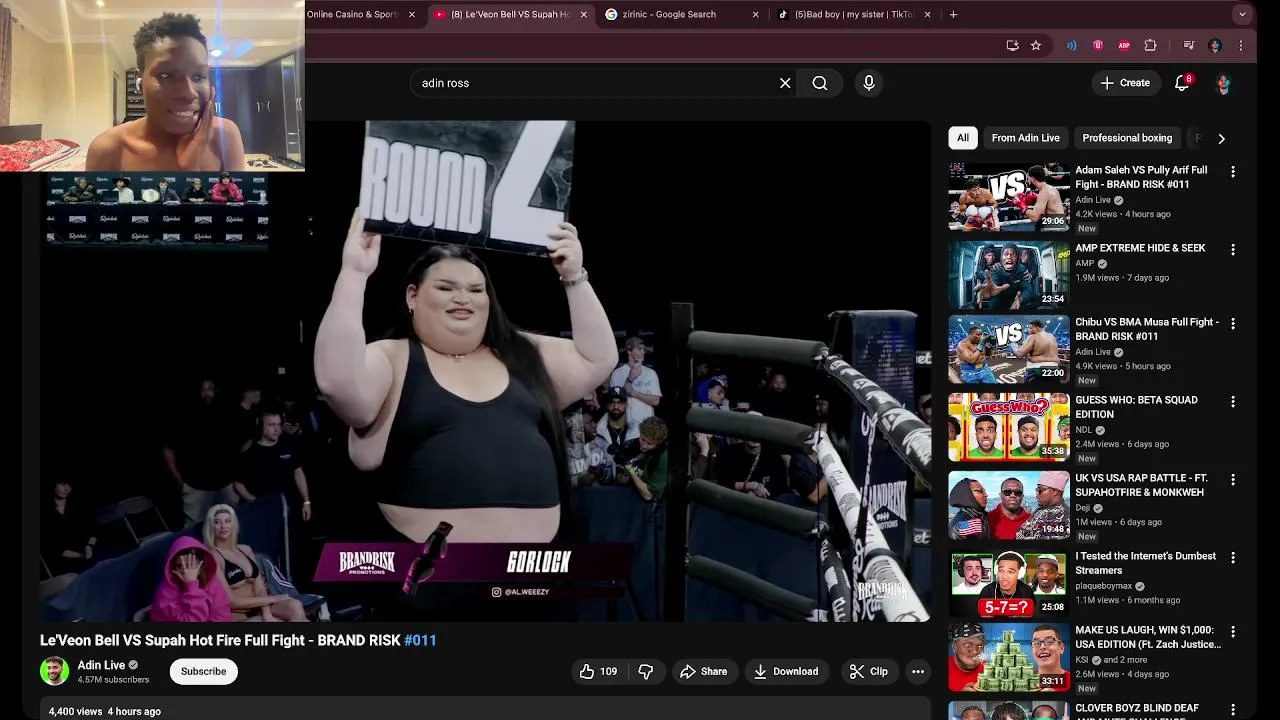Click the install app icon in address bar

(1012, 45)
